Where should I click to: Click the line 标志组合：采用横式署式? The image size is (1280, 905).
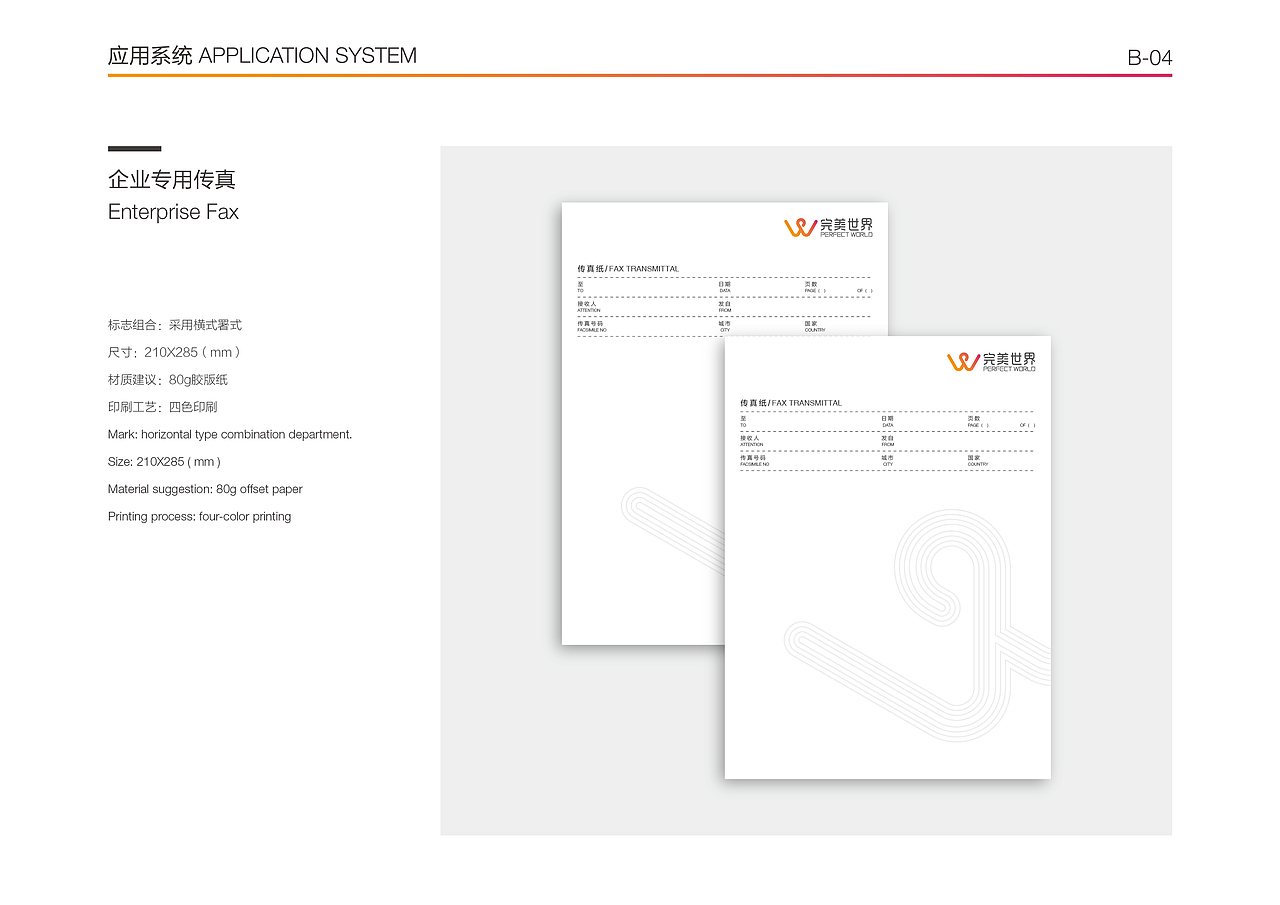coord(175,325)
